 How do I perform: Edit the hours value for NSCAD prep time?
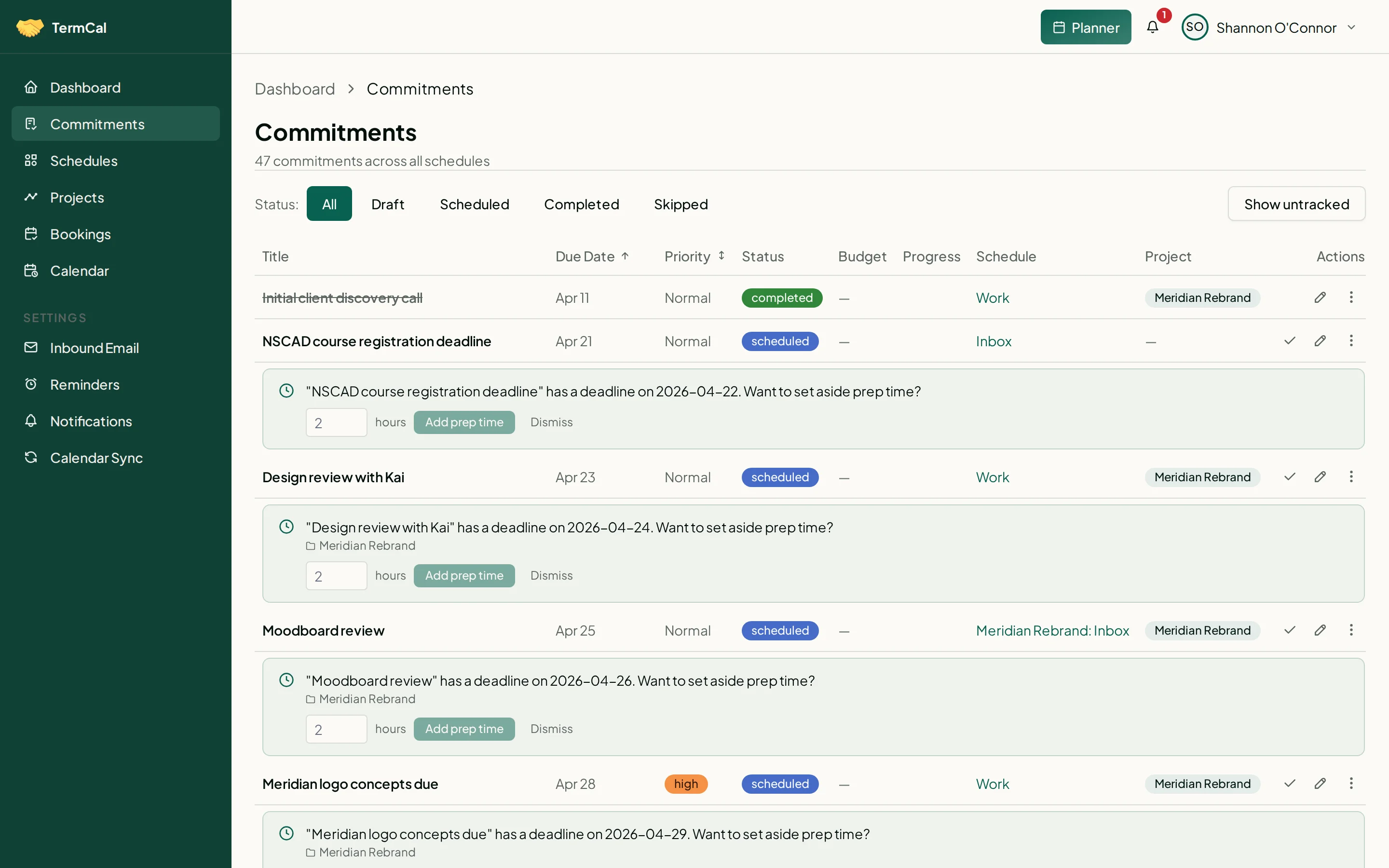pyautogui.click(x=336, y=422)
